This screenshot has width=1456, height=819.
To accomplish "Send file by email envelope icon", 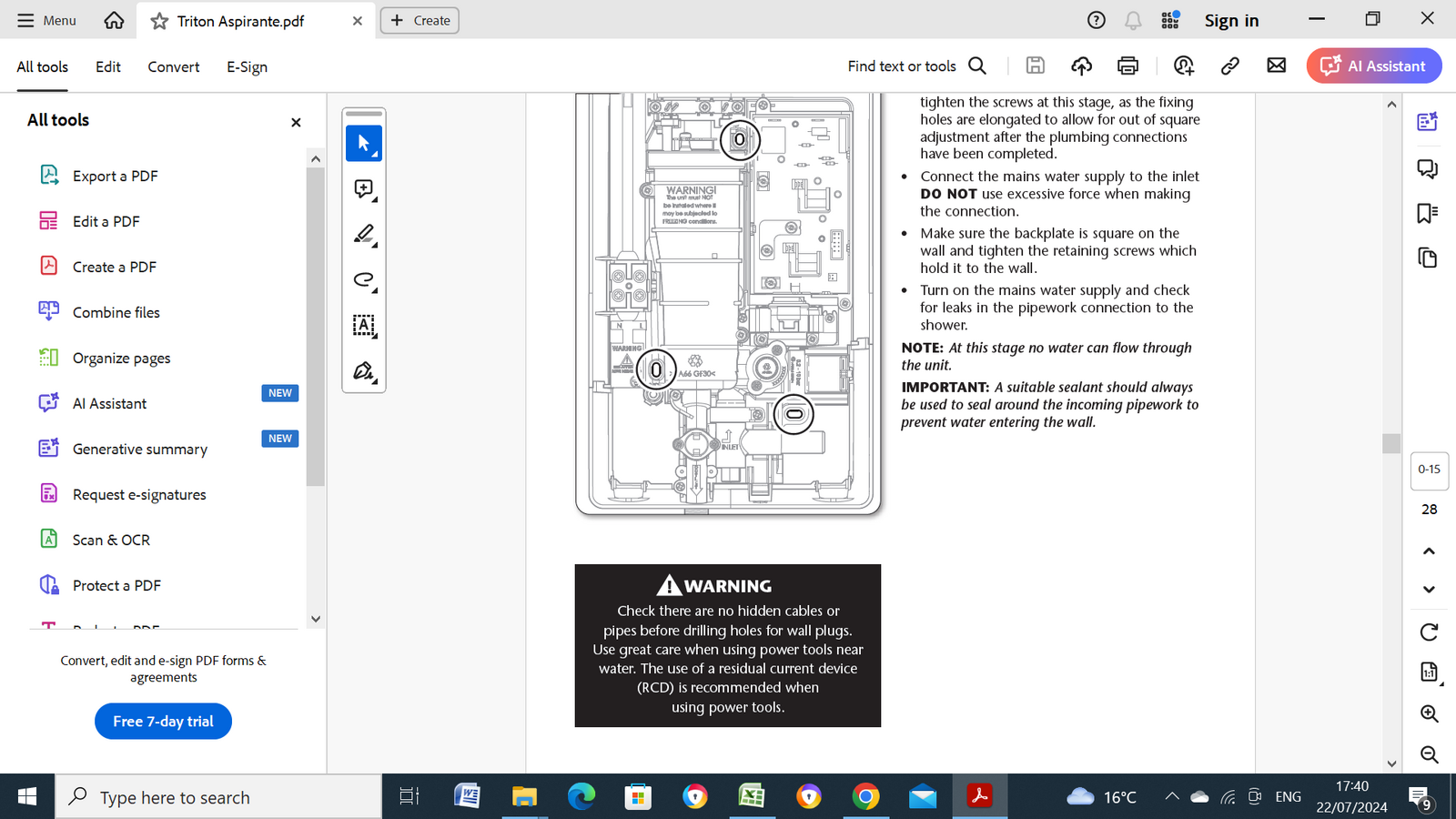I will [x=1277, y=65].
